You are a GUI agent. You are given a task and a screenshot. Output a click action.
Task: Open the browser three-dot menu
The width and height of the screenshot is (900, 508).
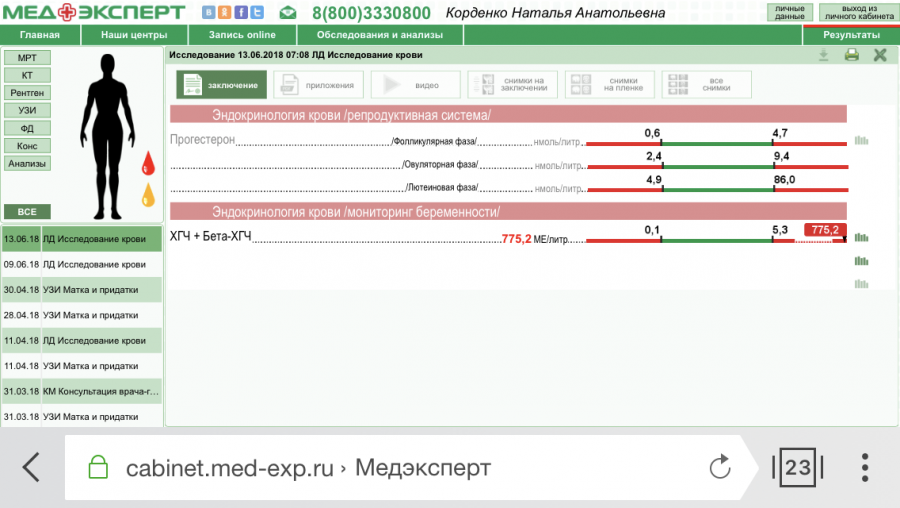point(865,467)
